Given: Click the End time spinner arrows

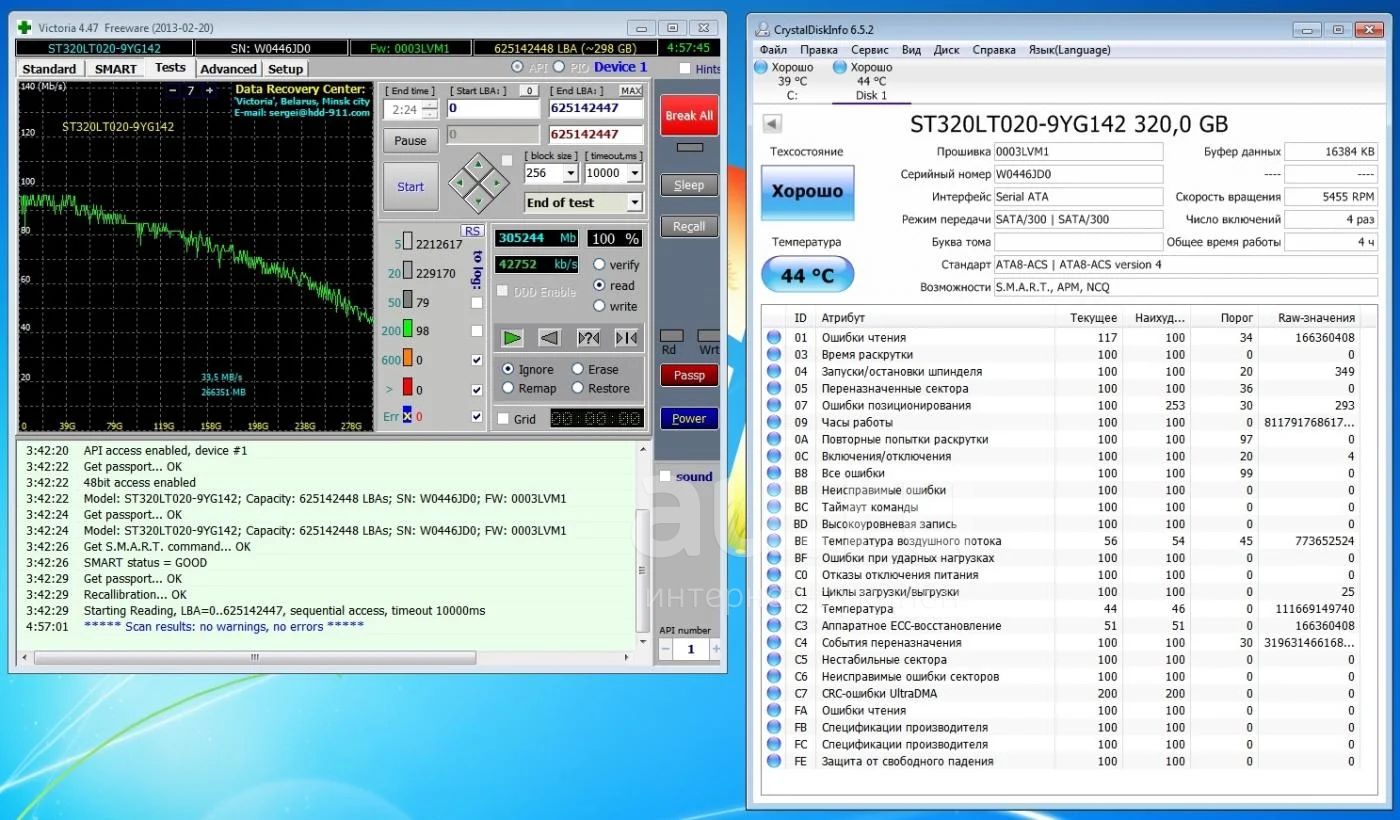Looking at the screenshot, I should click(x=430, y=110).
